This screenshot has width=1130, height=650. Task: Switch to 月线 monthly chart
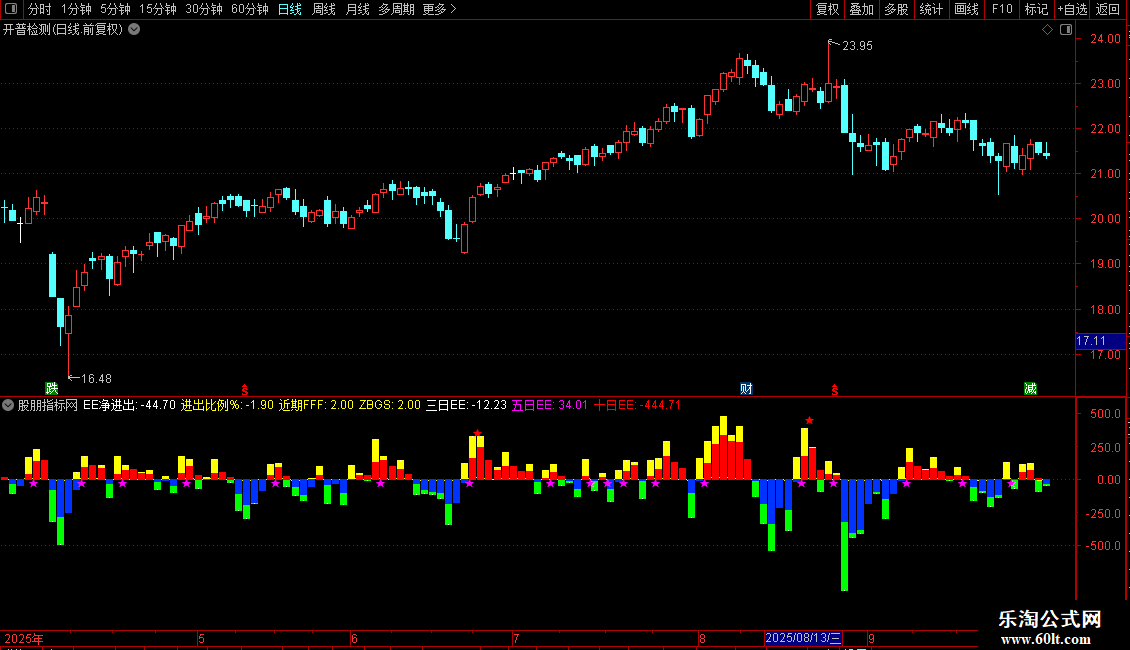(x=357, y=9)
